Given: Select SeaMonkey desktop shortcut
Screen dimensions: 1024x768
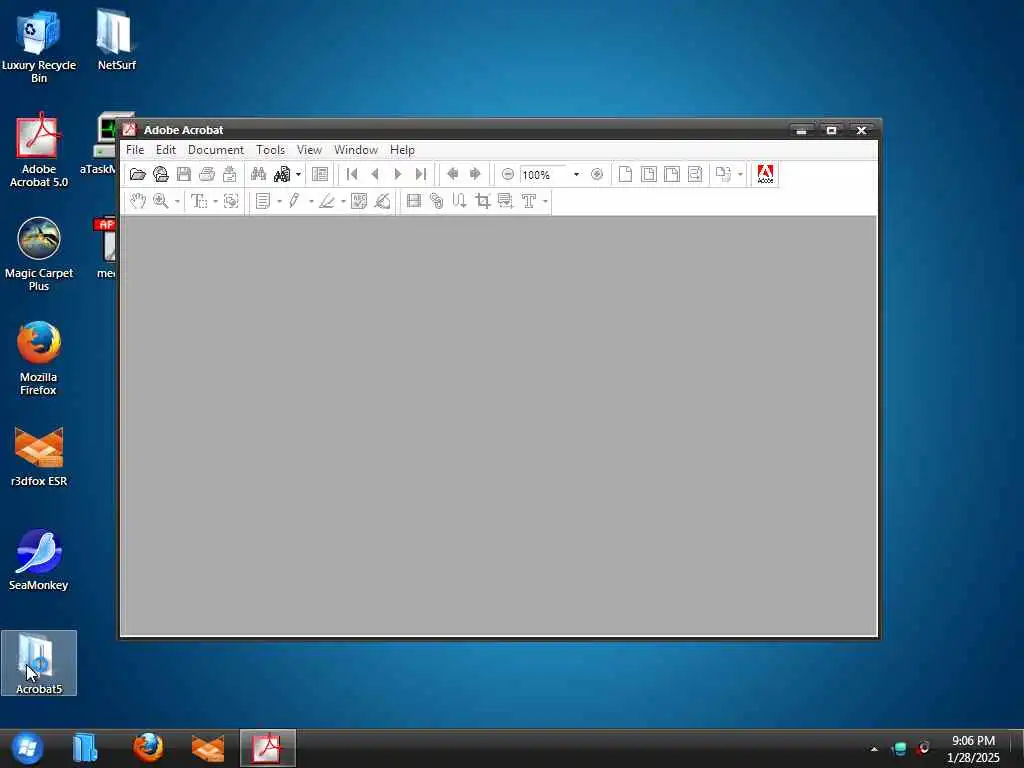Looking at the screenshot, I should click(39, 560).
